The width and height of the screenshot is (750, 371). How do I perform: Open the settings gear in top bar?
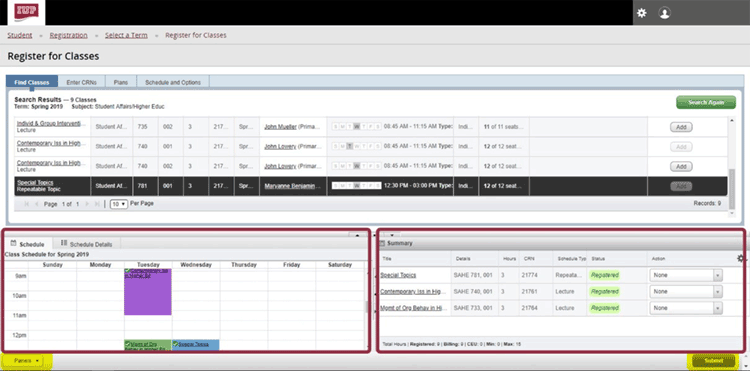641,13
